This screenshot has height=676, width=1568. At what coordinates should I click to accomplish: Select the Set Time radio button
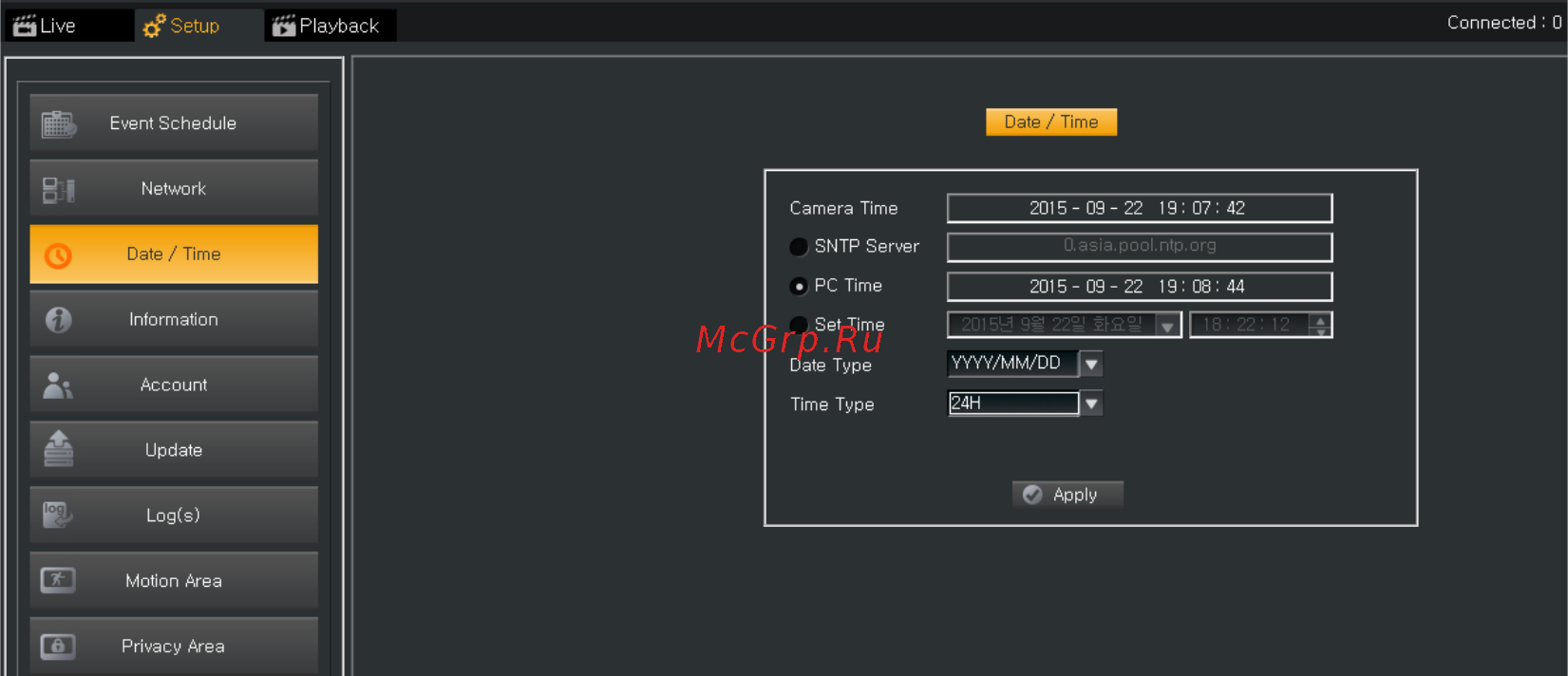(799, 325)
